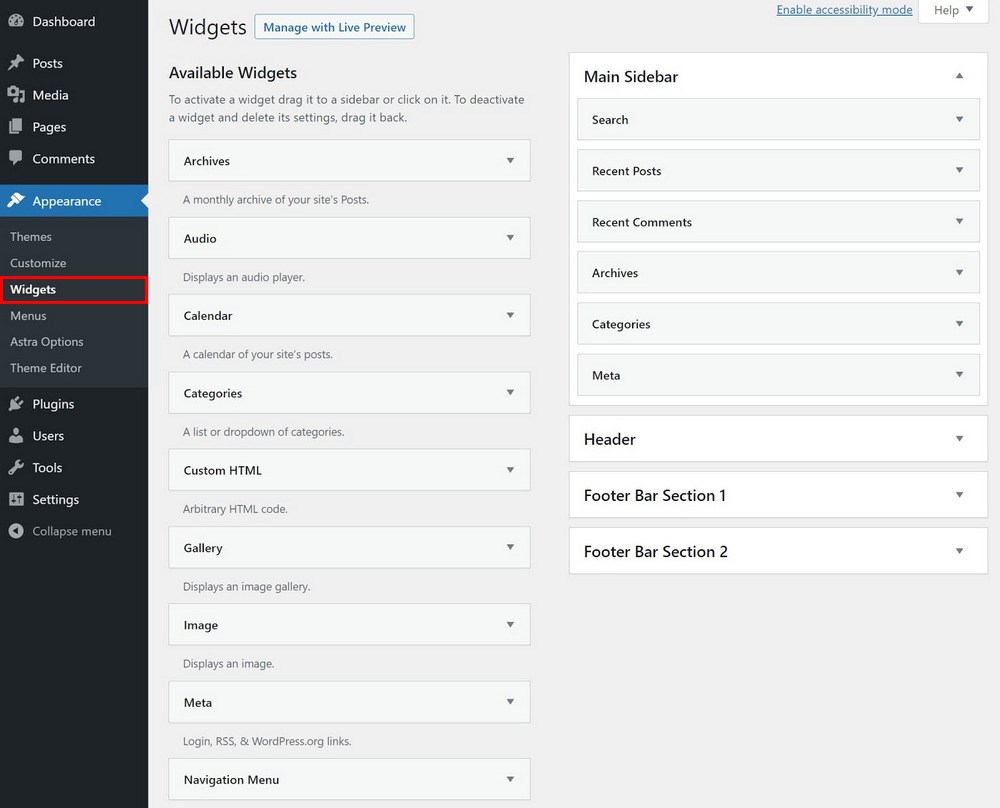Image resolution: width=1000 pixels, height=808 pixels.
Task: Expand Footer Bar Section 2 arrow
Action: pyautogui.click(x=959, y=551)
